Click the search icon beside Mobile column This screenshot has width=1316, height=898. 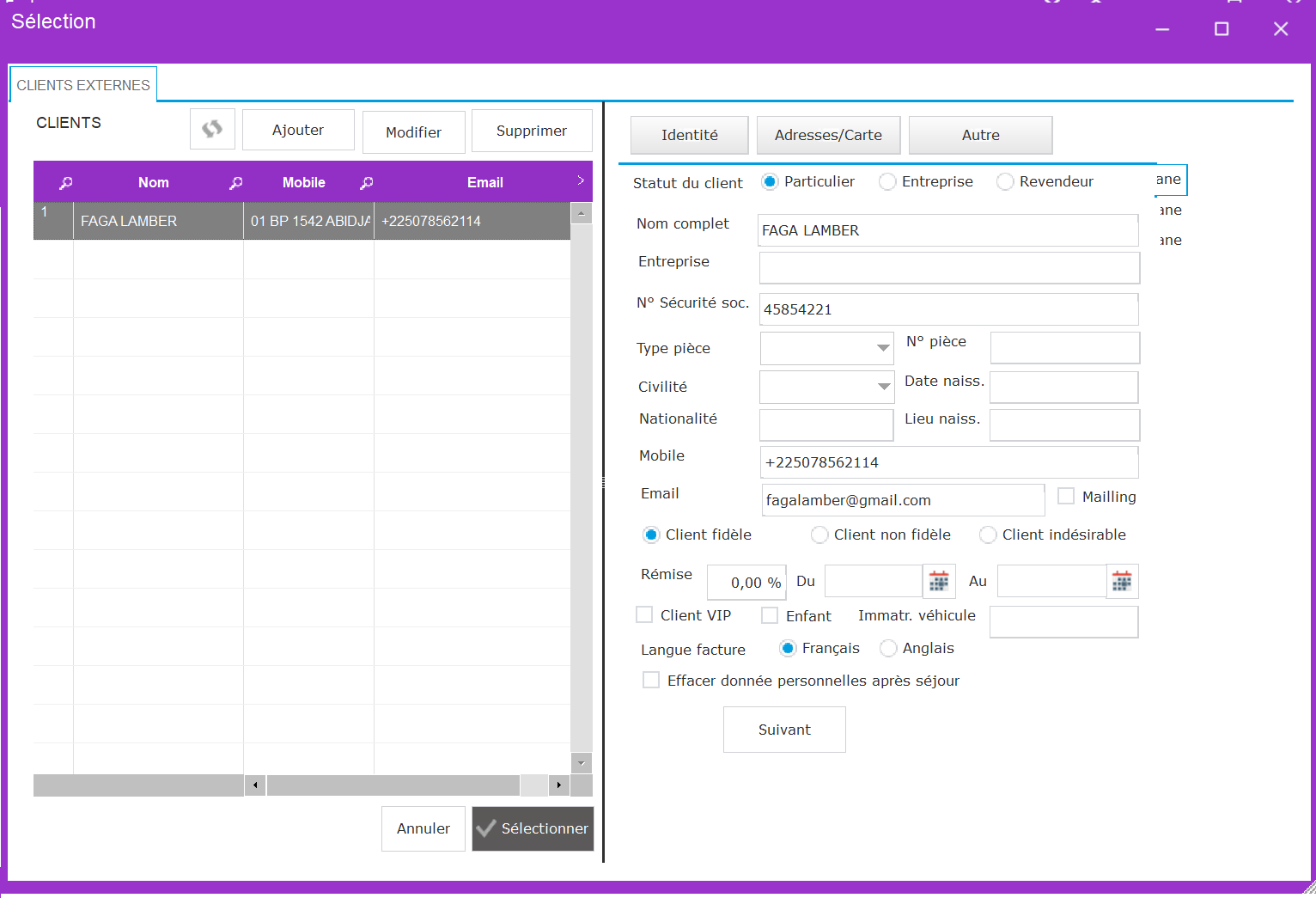(x=236, y=182)
